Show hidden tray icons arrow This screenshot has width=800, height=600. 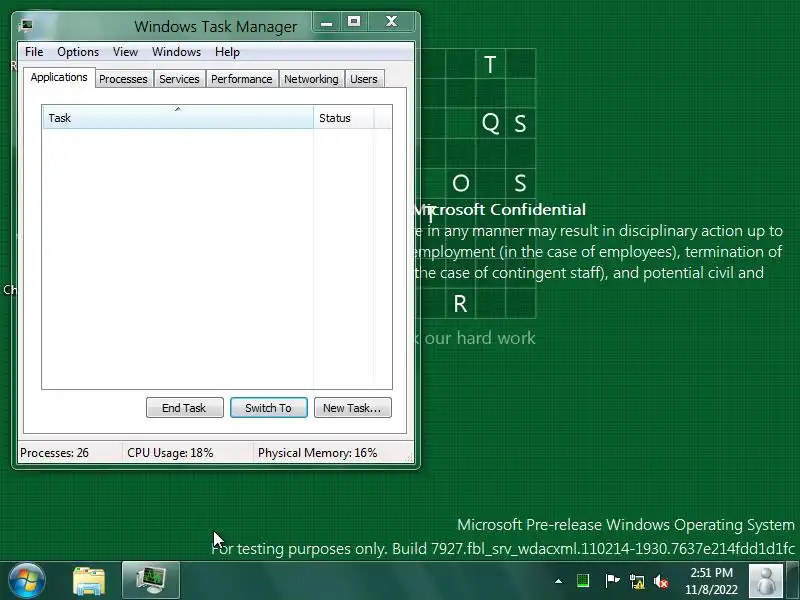point(559,581)
